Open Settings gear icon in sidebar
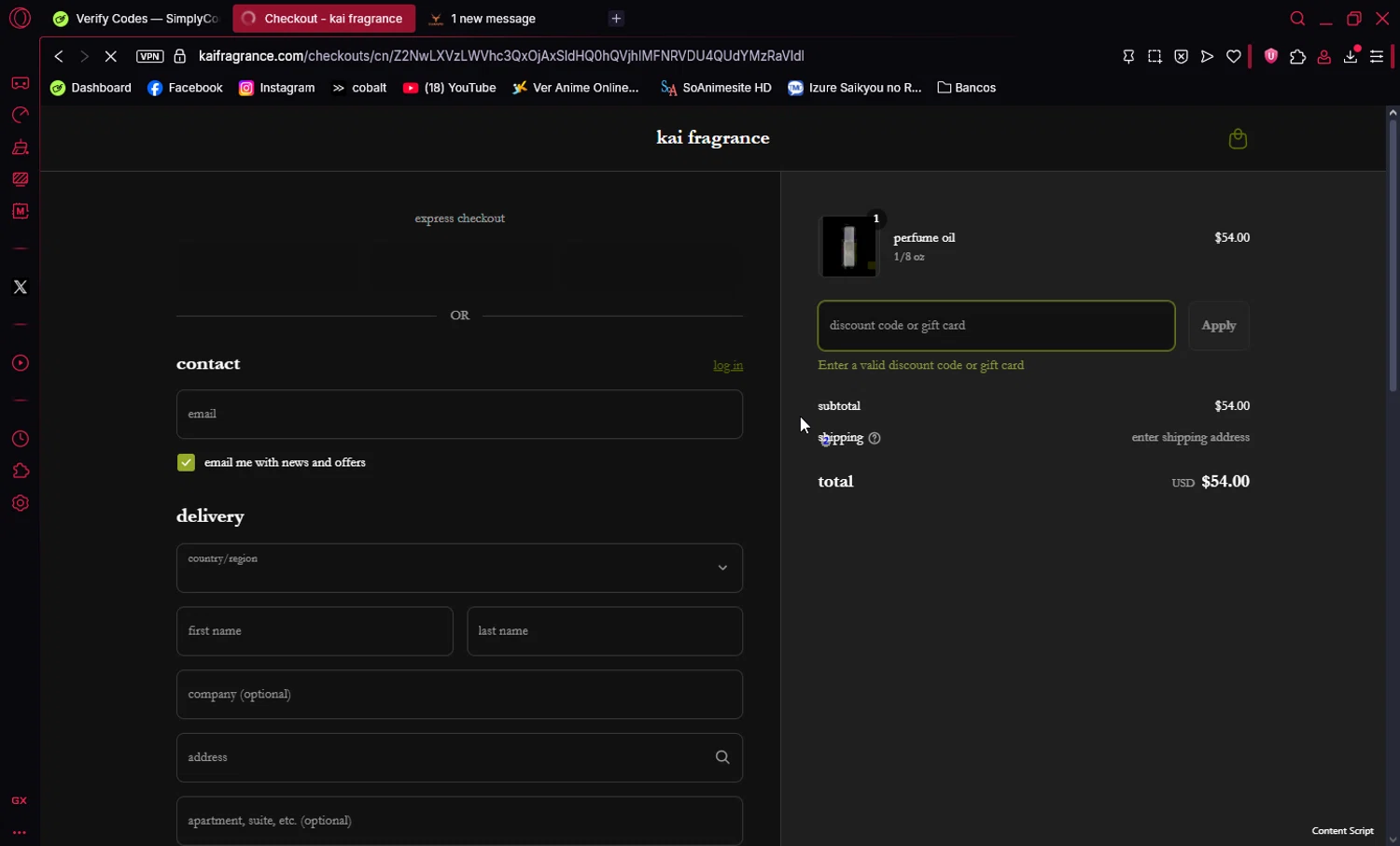Viewport: 1400px width, 846px height. 20,503
